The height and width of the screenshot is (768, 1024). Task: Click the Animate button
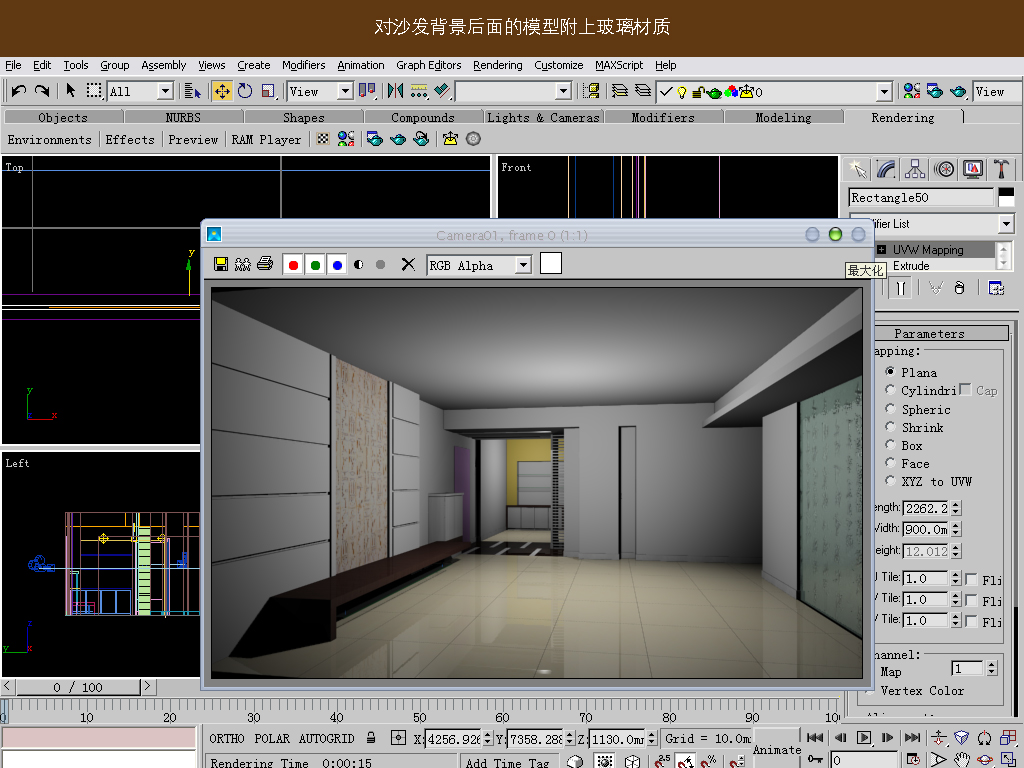click(777, 749)
